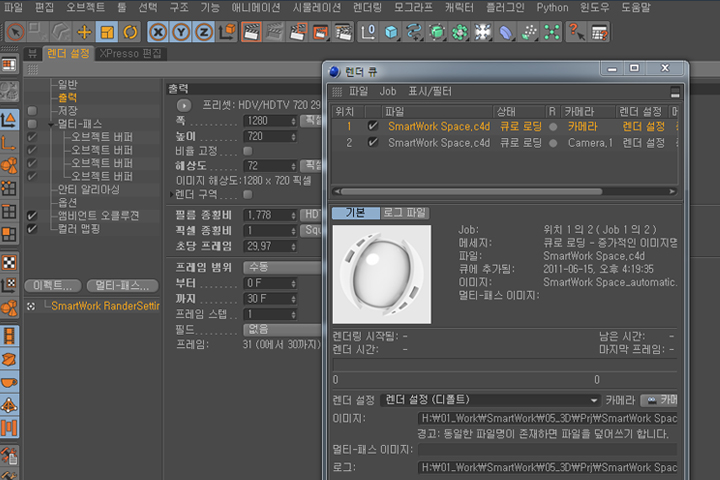The image size is (720, 480).
Task: Select the Live Selection arrow tool
Action: click(15, 32)
